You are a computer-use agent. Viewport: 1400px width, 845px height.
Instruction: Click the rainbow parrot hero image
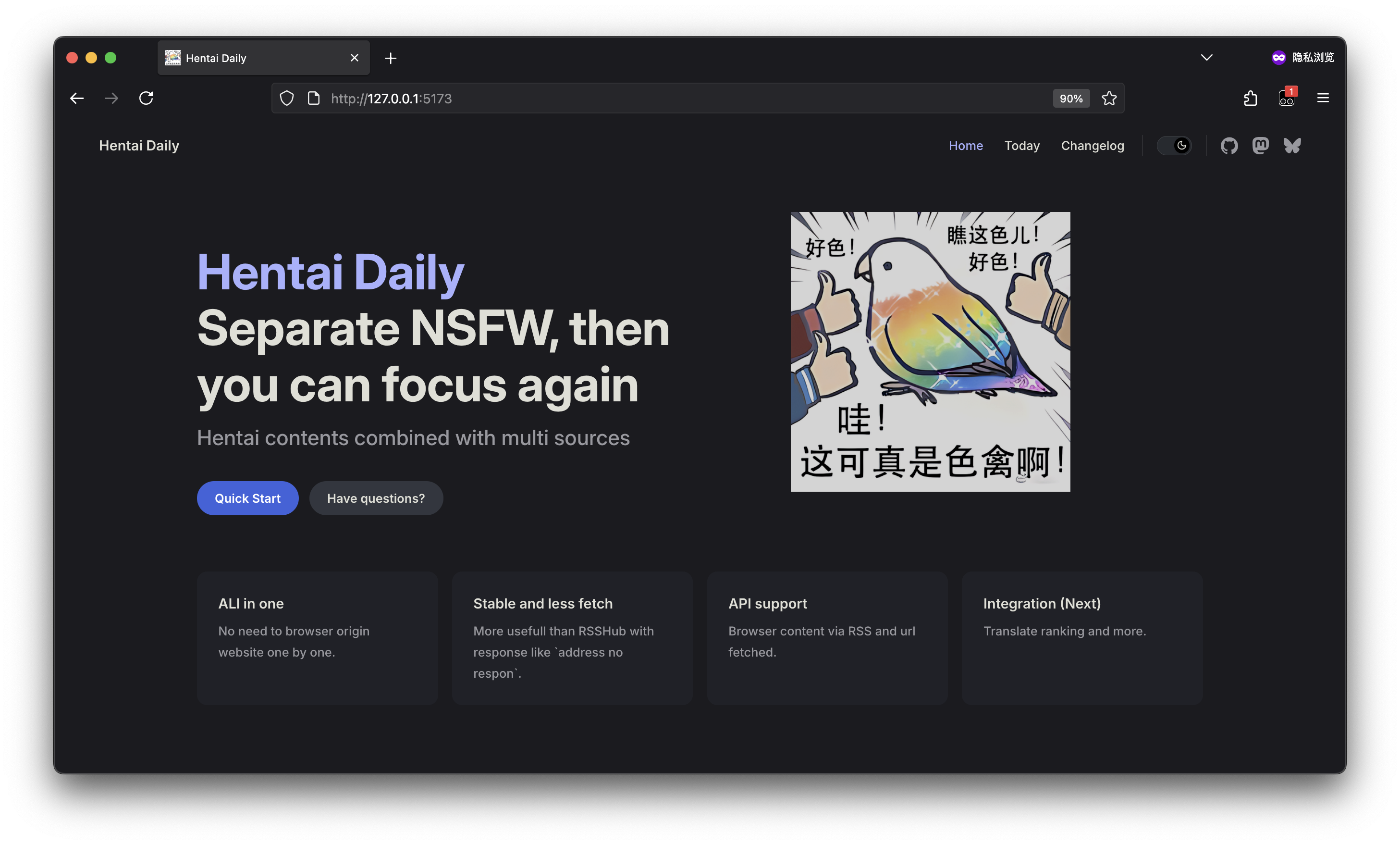pyautogui.click(x=930, y=352)
